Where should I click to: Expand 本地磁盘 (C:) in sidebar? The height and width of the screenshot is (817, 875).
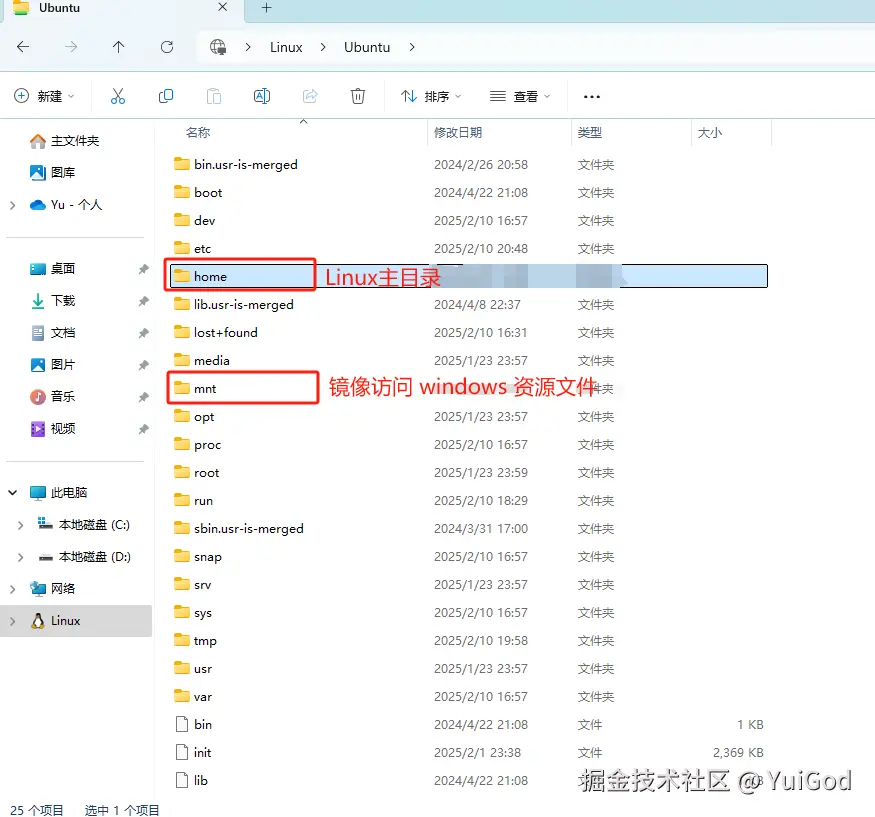click(21, 525)
